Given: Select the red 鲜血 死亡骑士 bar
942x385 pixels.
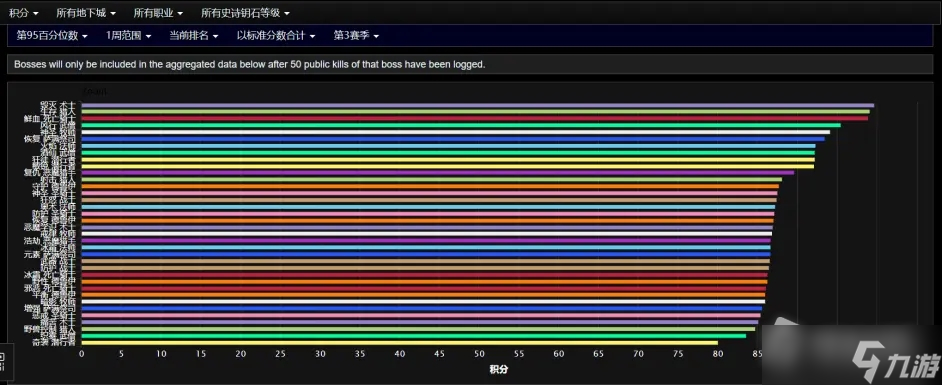Looking at the screenshot, I should 475,118.
